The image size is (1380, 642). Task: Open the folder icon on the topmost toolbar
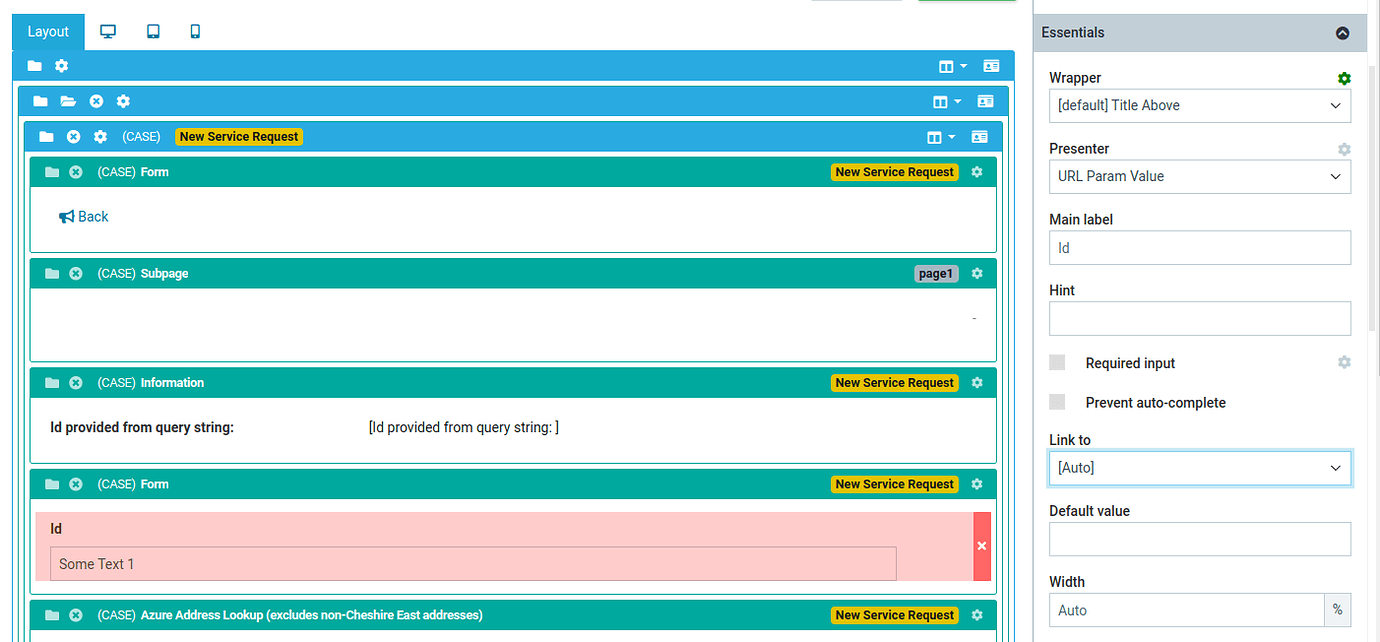34,65
